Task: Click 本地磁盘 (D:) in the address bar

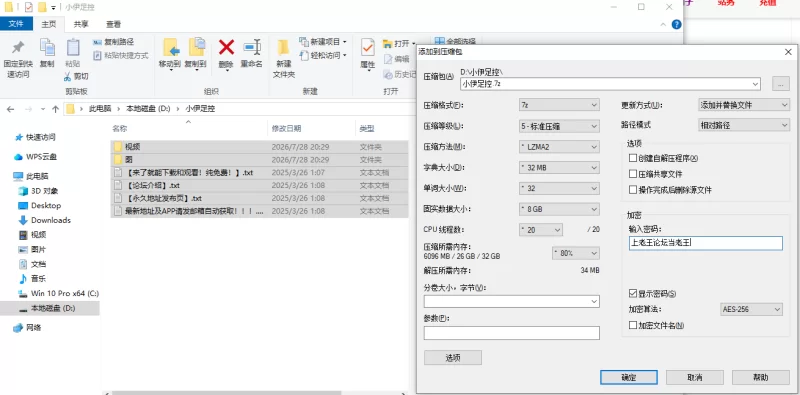Action: pyautogui.click(x=148, y=109)
